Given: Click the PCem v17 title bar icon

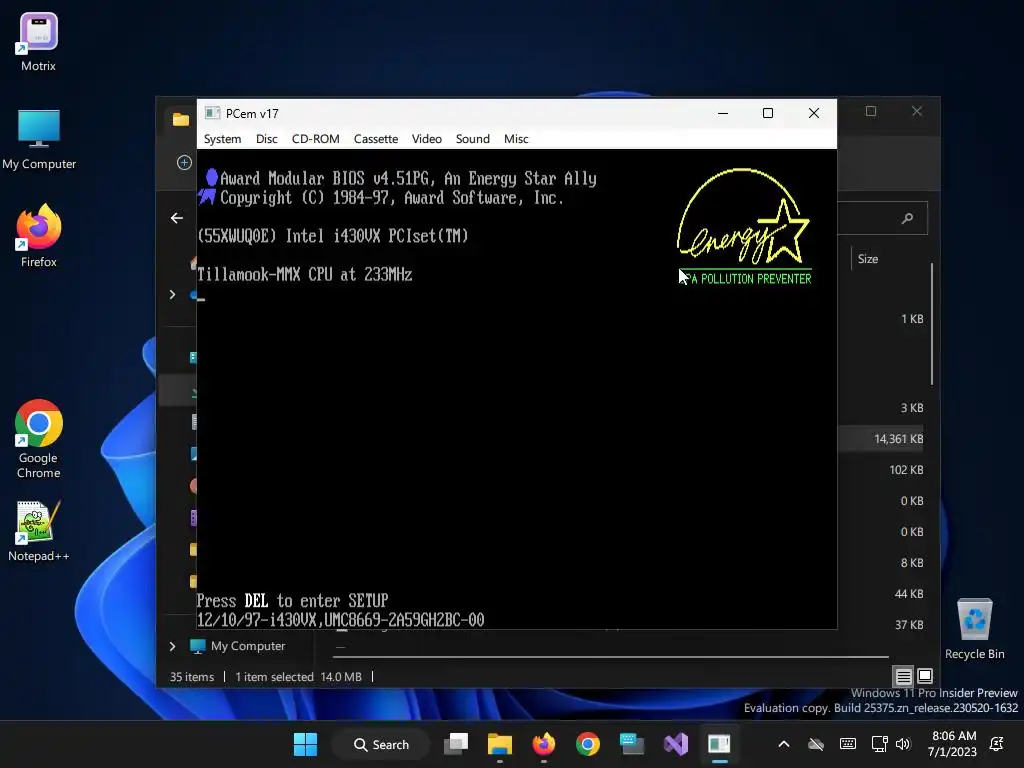Looking at the screenshot, I should (212, 113).
